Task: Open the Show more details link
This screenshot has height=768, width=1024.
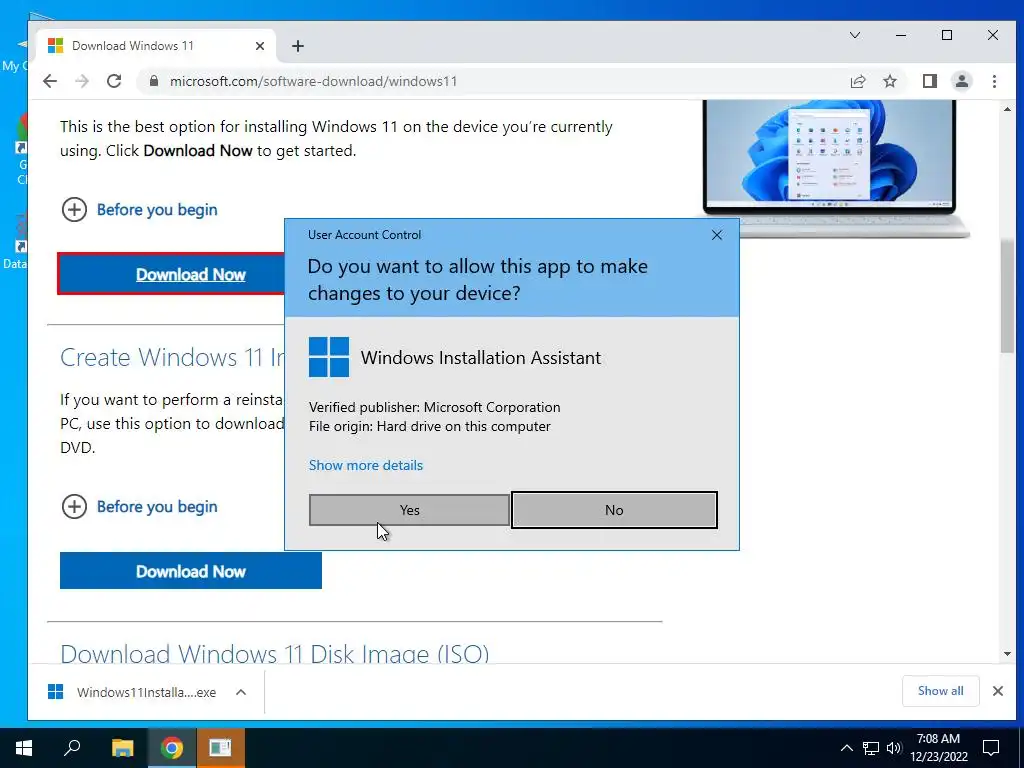Action: pyautogui.click(x=366, y=465)
